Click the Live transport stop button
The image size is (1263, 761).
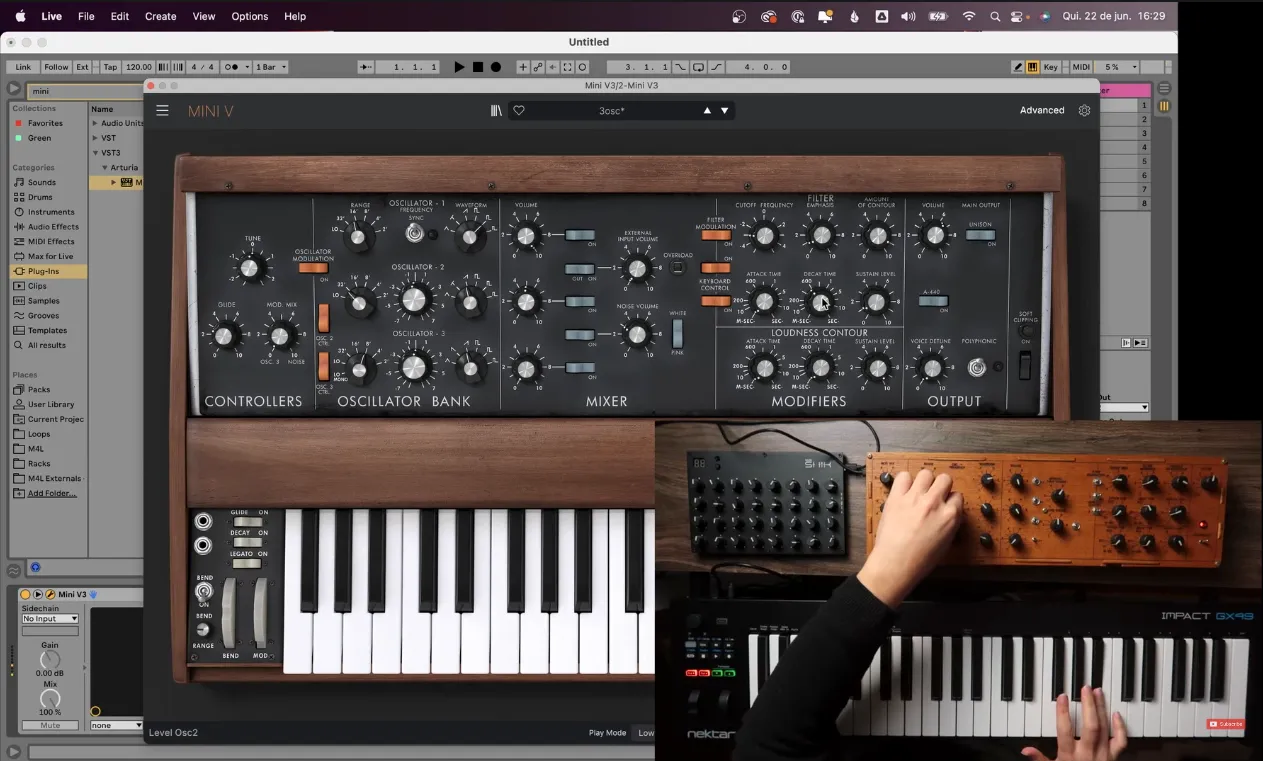tap(478, 67)
